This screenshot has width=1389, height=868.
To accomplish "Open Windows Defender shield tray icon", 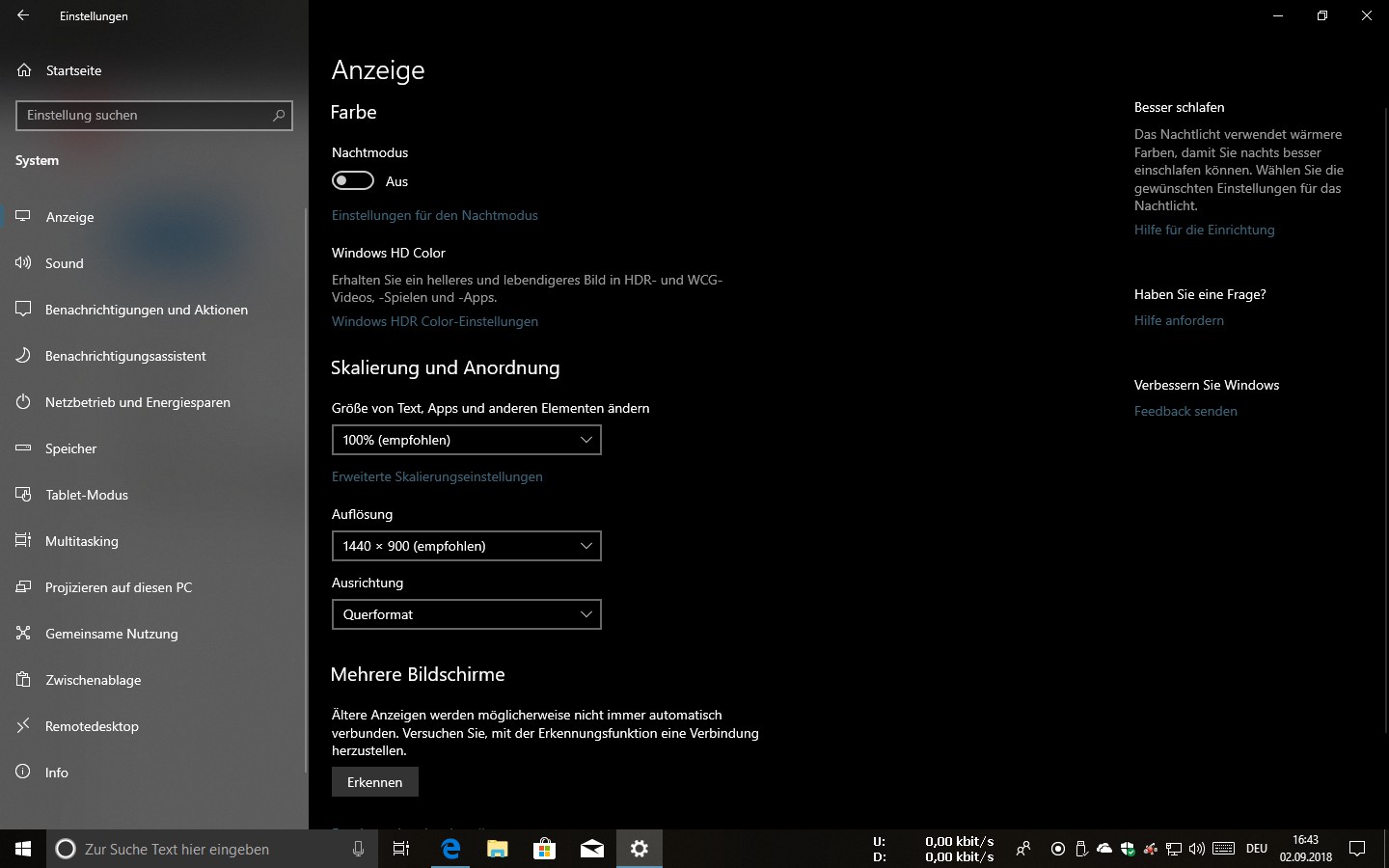I will pyautogui.click(x=1128, y=849).
